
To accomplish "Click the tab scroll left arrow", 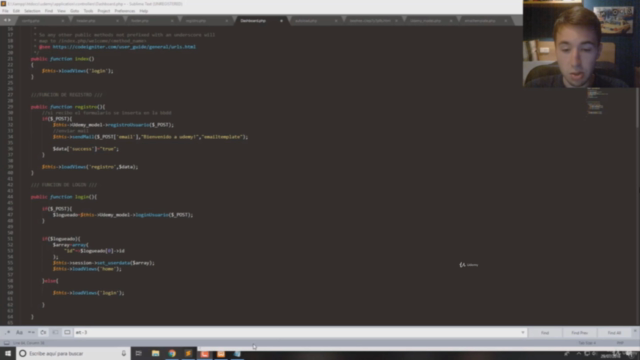I will click(x=5, y=20).
